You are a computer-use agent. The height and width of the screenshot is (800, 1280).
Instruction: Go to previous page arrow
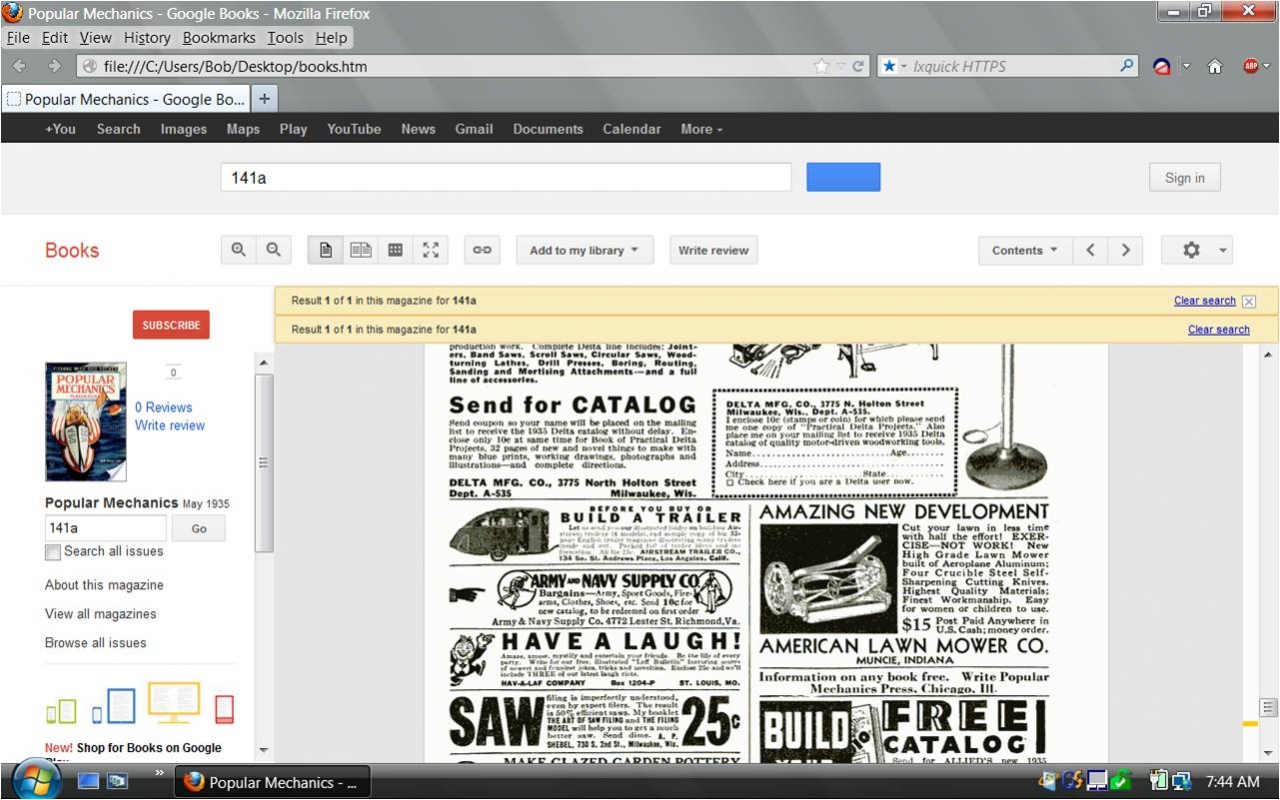[1091, 250]
